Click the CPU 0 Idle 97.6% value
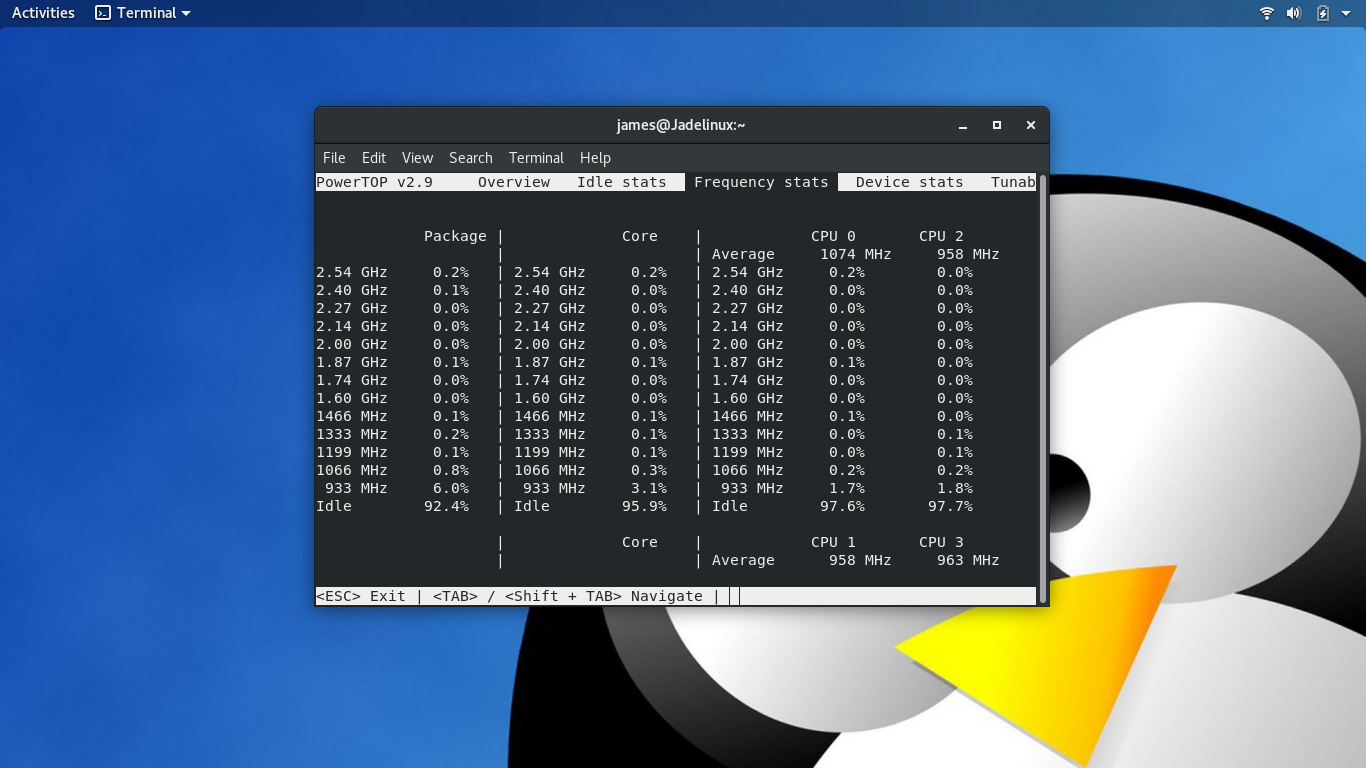 tap(842, 506)
